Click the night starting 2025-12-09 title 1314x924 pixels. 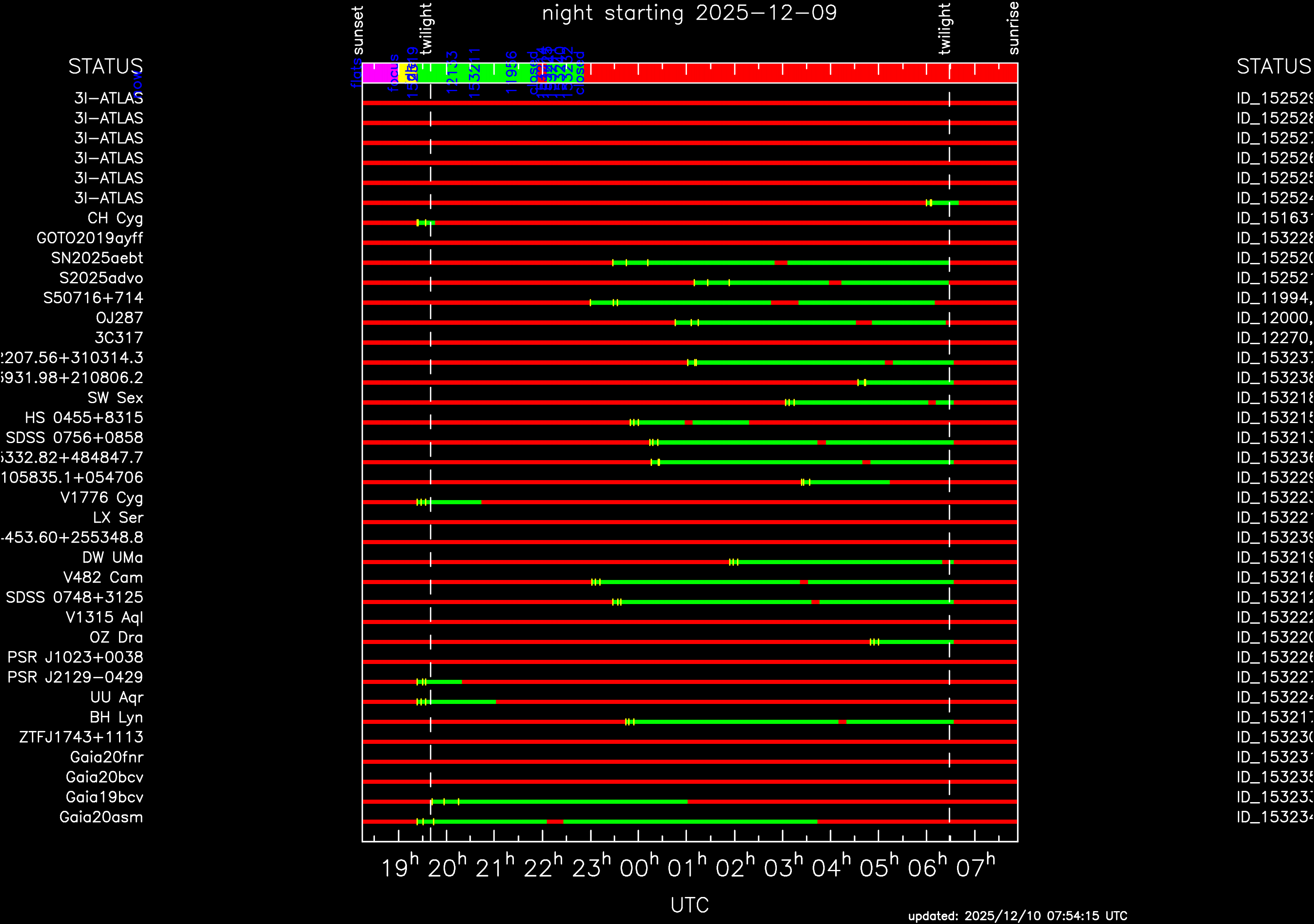point(689,13)
